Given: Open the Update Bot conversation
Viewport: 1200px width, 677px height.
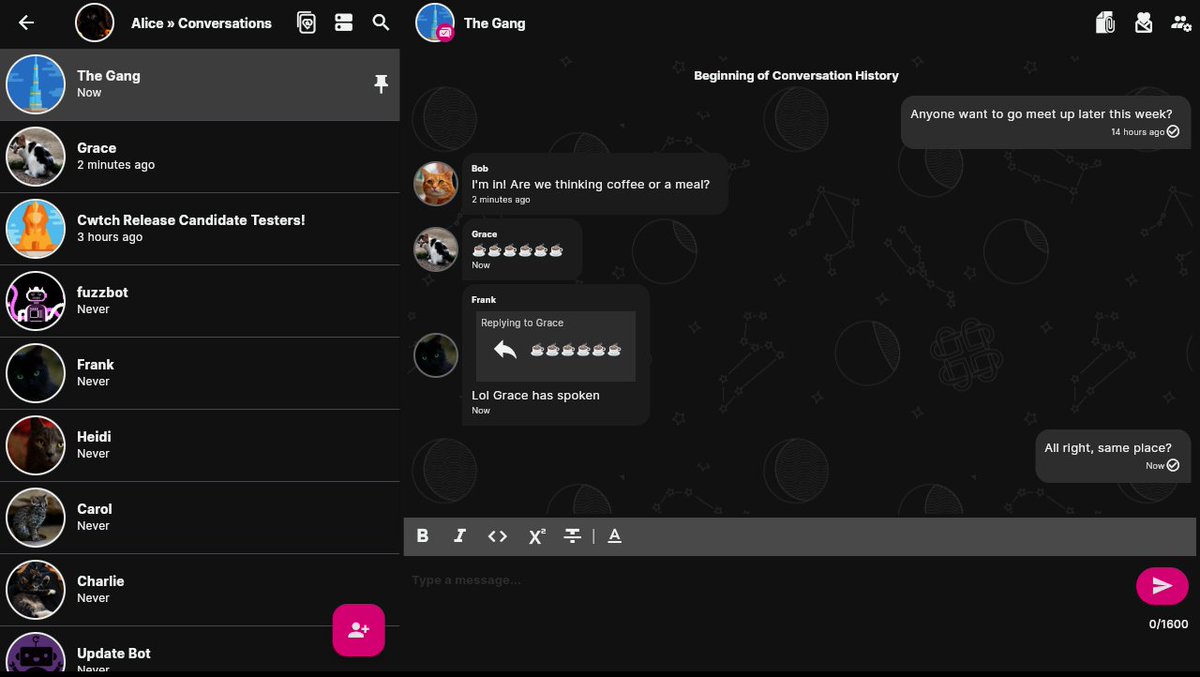Looking at the screenshot, I should point(200,651).
